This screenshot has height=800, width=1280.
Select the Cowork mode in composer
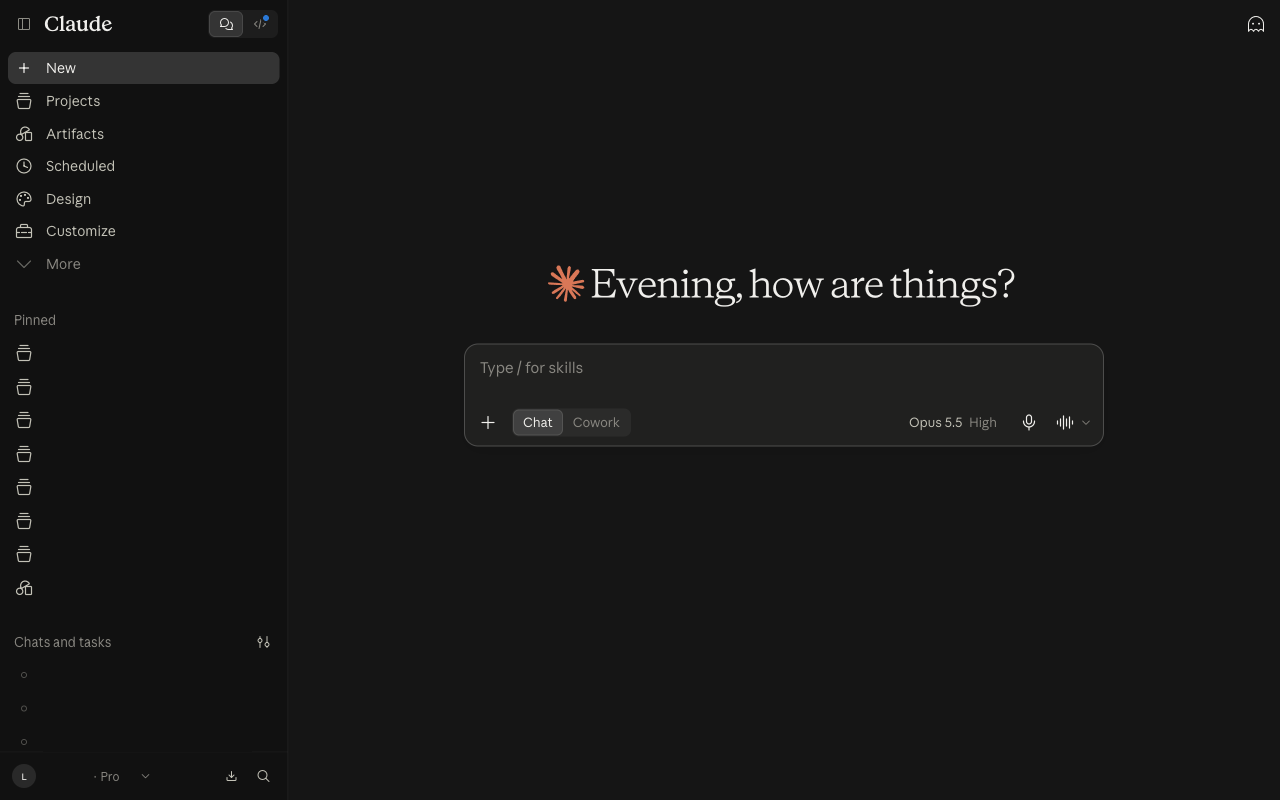click(596, 422)
